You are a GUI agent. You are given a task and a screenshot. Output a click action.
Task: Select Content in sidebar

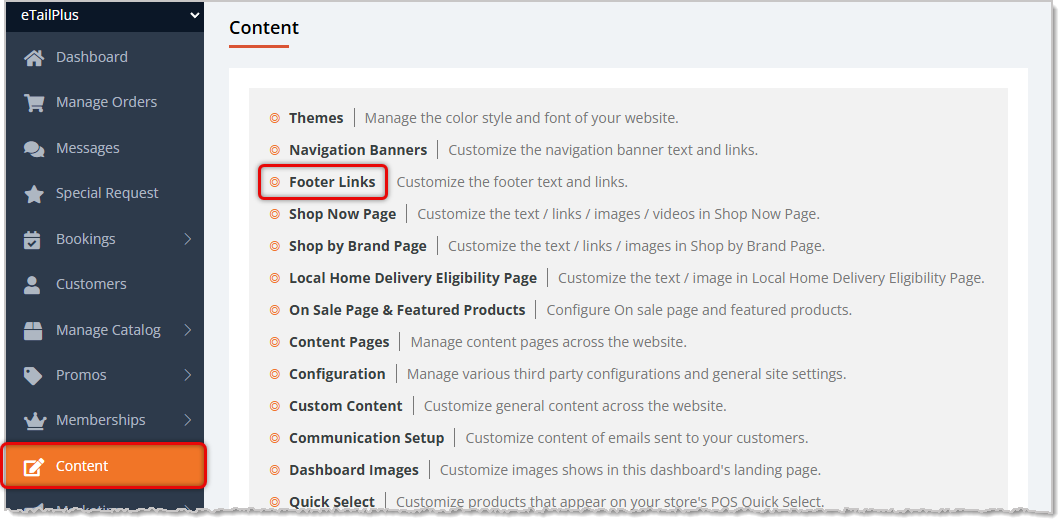point(104,466)
